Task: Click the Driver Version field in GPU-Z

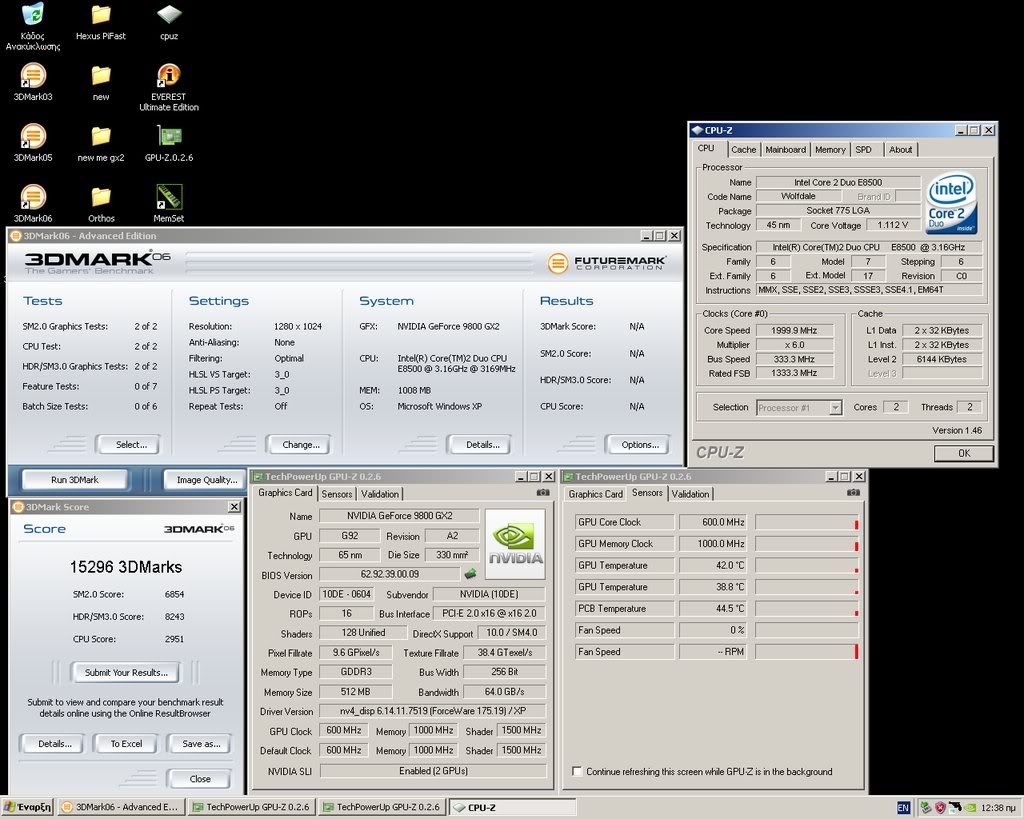Action: (433, 711)
